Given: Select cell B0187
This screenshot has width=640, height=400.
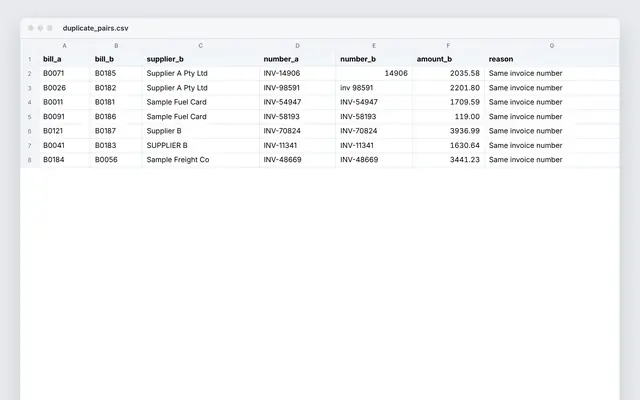Looking at the screenshot, I should pyautogui.click(x=116, y=131).
